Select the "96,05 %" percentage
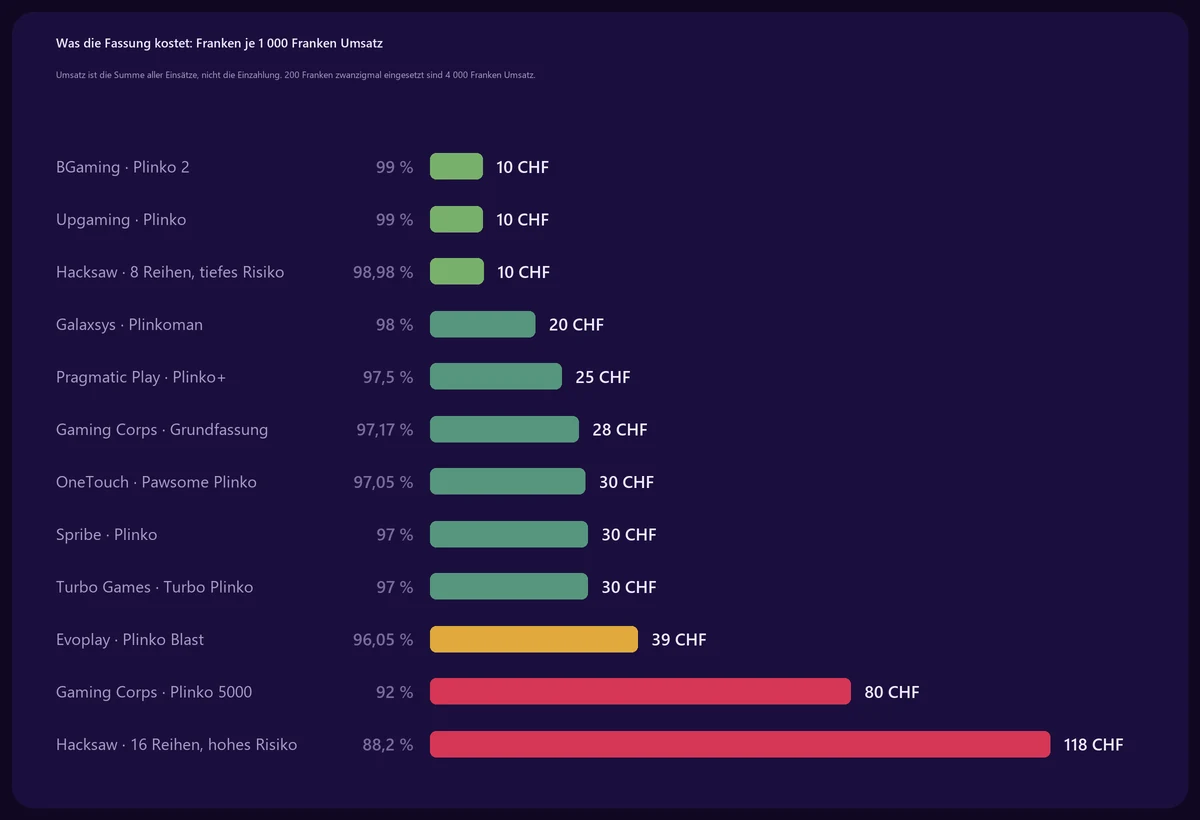 click(383, 640)
